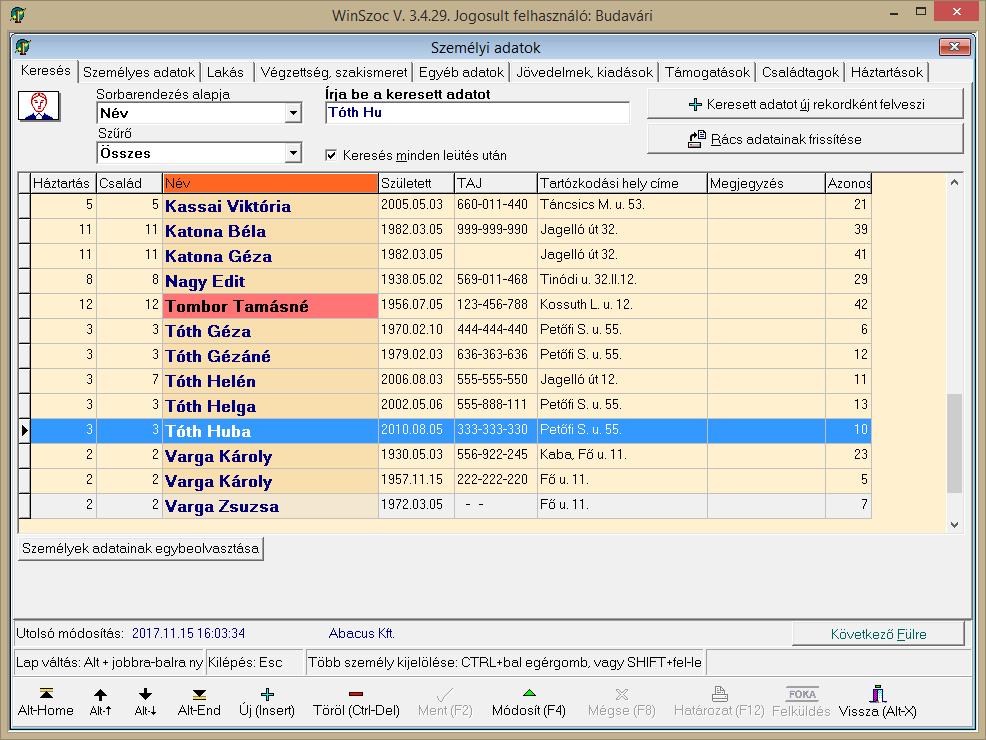
Task: Jump to first record with Alt-Home
Action: coord(45,702)
